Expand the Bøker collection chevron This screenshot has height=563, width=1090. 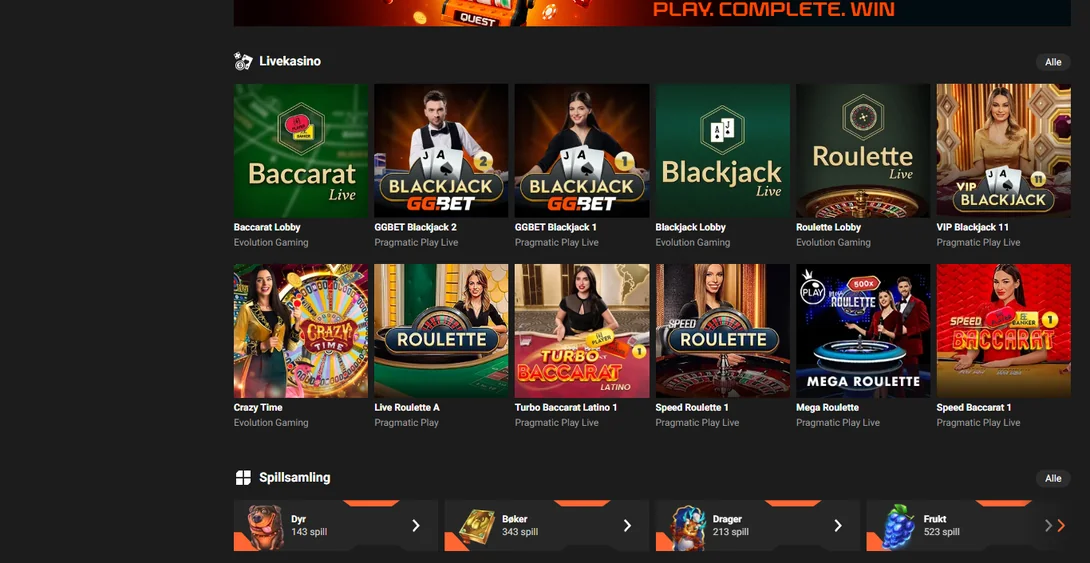pyautogui.click(x=627, y=526)
